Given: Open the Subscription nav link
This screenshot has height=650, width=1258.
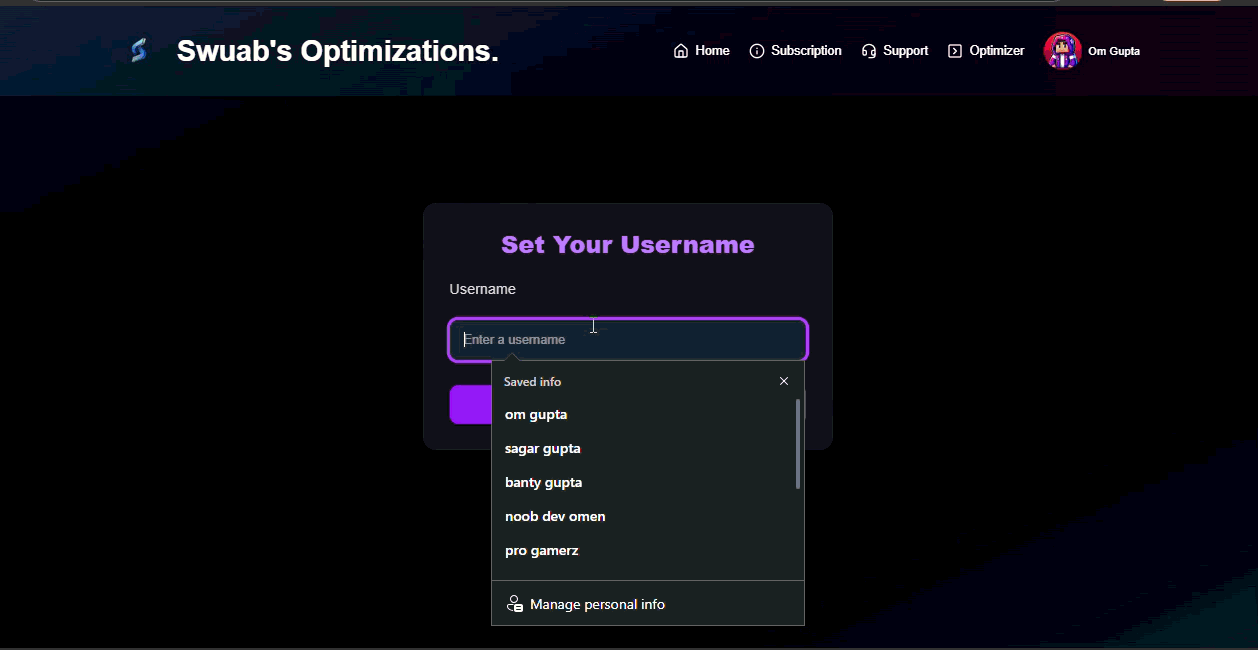Looking at the screenshot, I should point(806,51).
